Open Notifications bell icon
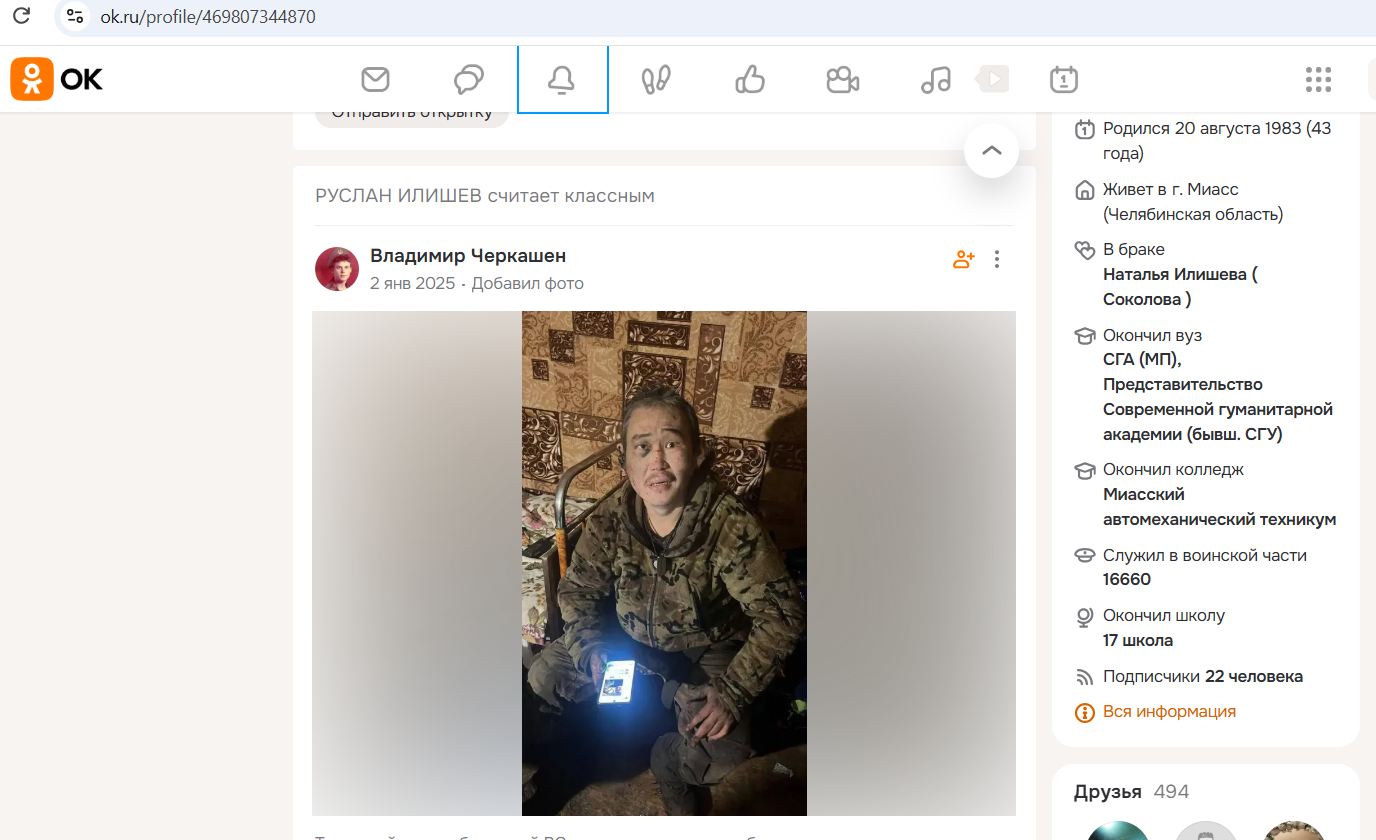 (x=562, y=79)
